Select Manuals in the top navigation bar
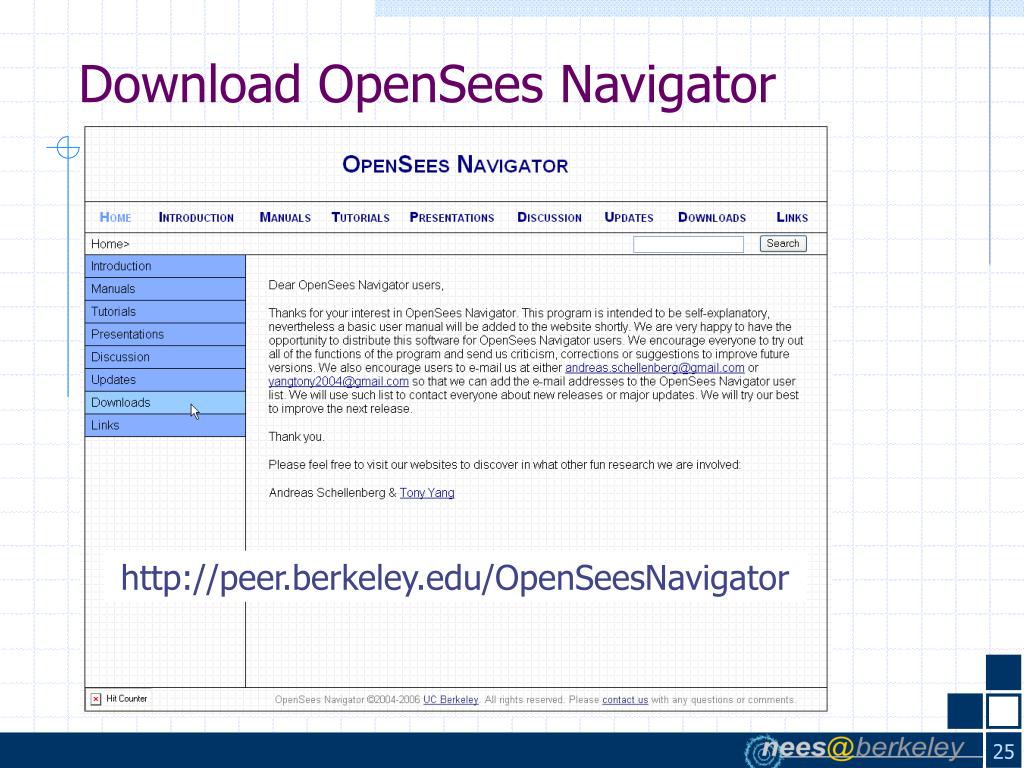This screenshot has width=1024, height=768. [285, 217]
